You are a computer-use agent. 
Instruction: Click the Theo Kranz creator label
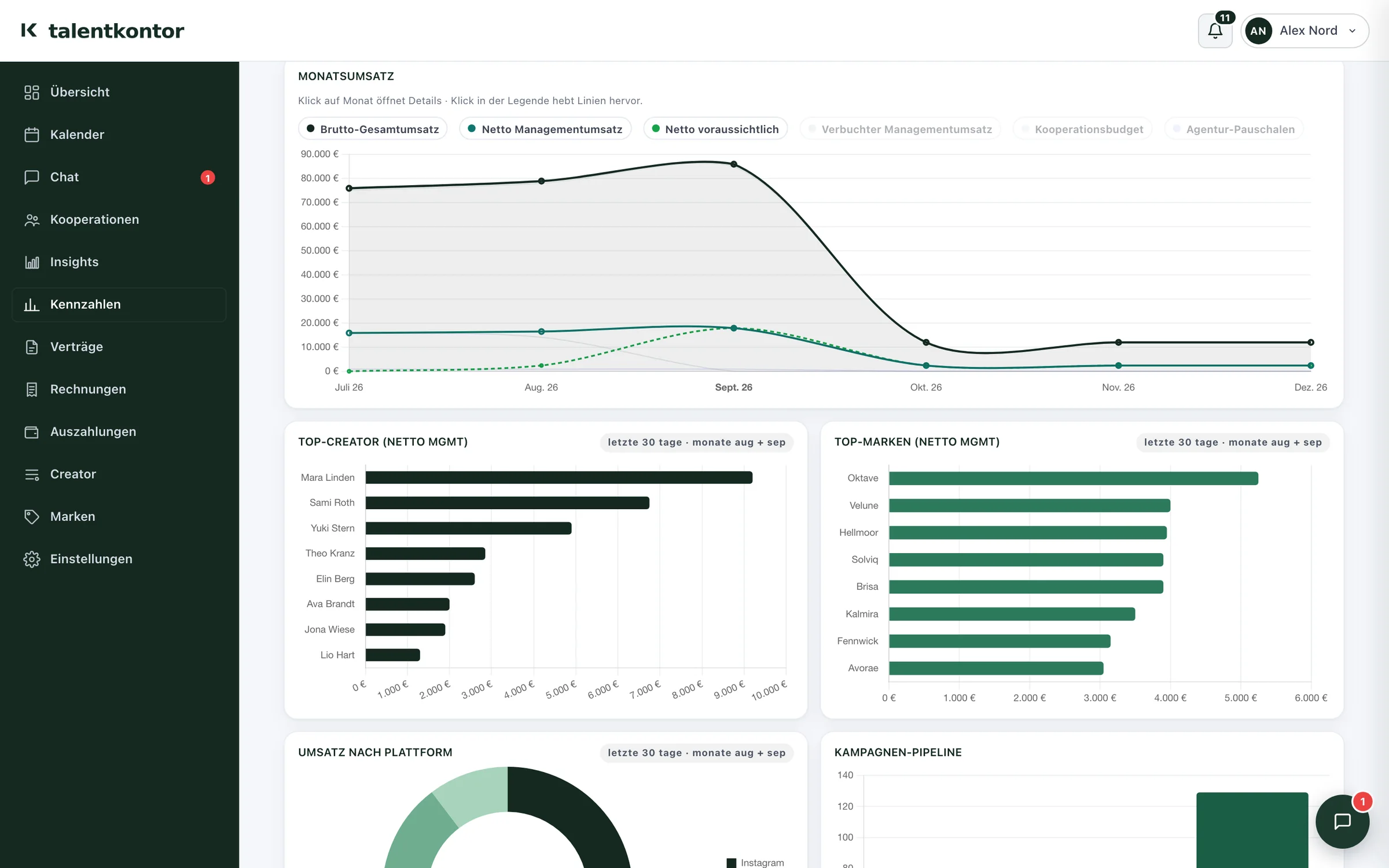click(x=330, y=553)
